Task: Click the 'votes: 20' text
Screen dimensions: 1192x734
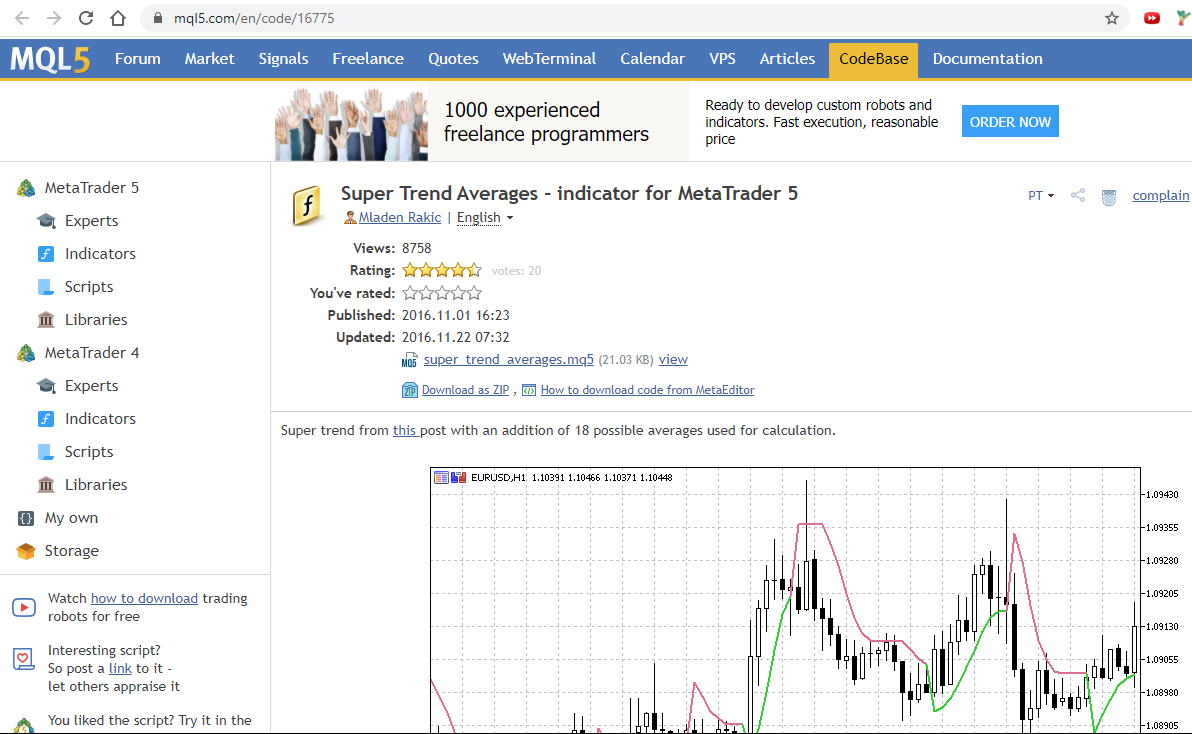Action: tap(517, 271)
